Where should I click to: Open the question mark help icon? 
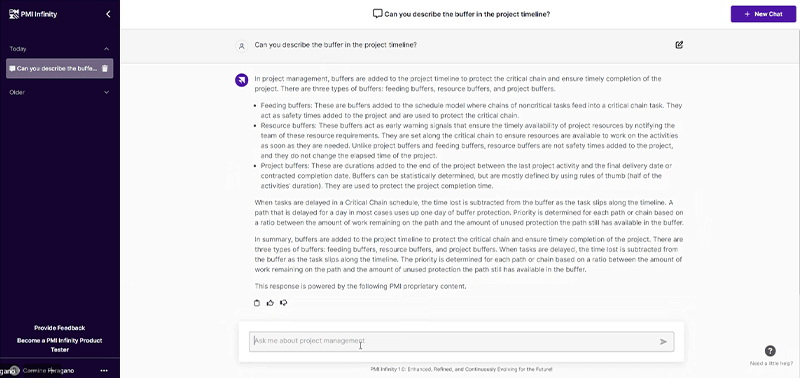pyautogui.click(x=770, y=351)
